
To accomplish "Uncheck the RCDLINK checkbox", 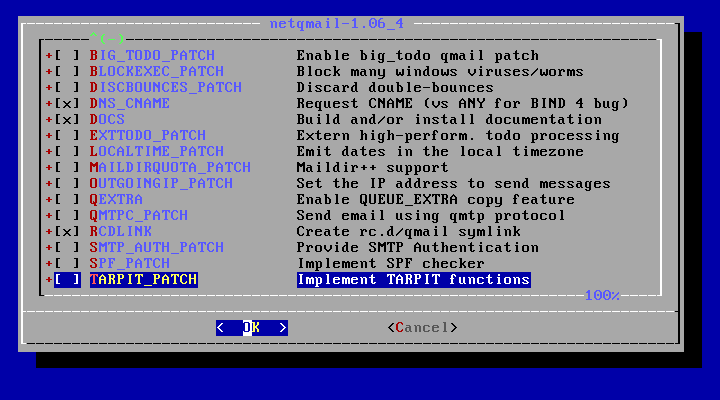I will click(x=67, y=231).
